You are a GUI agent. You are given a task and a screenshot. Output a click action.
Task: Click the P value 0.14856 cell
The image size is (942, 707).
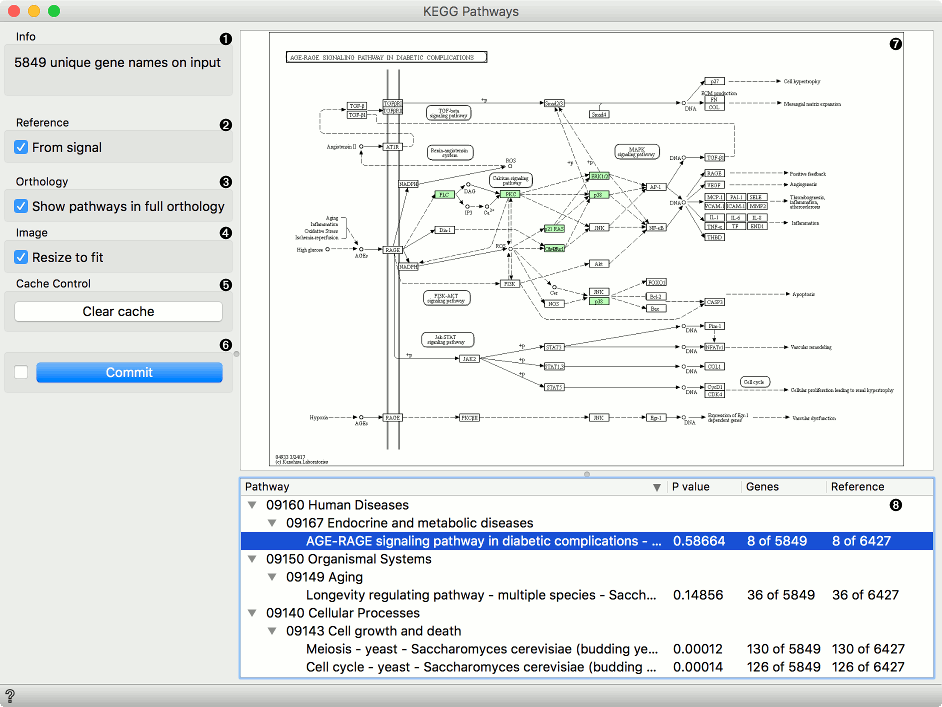coord(698,595)
